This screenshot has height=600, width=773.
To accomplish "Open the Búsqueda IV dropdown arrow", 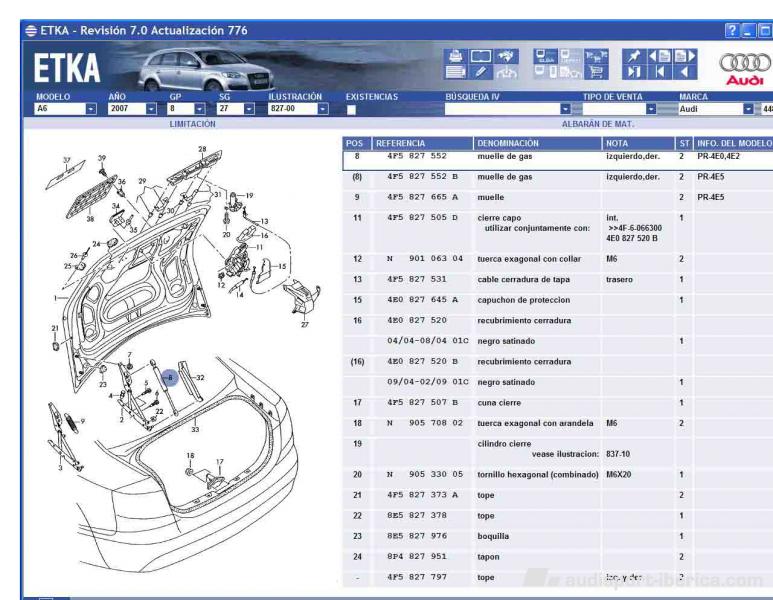I will tap(565, 109).
